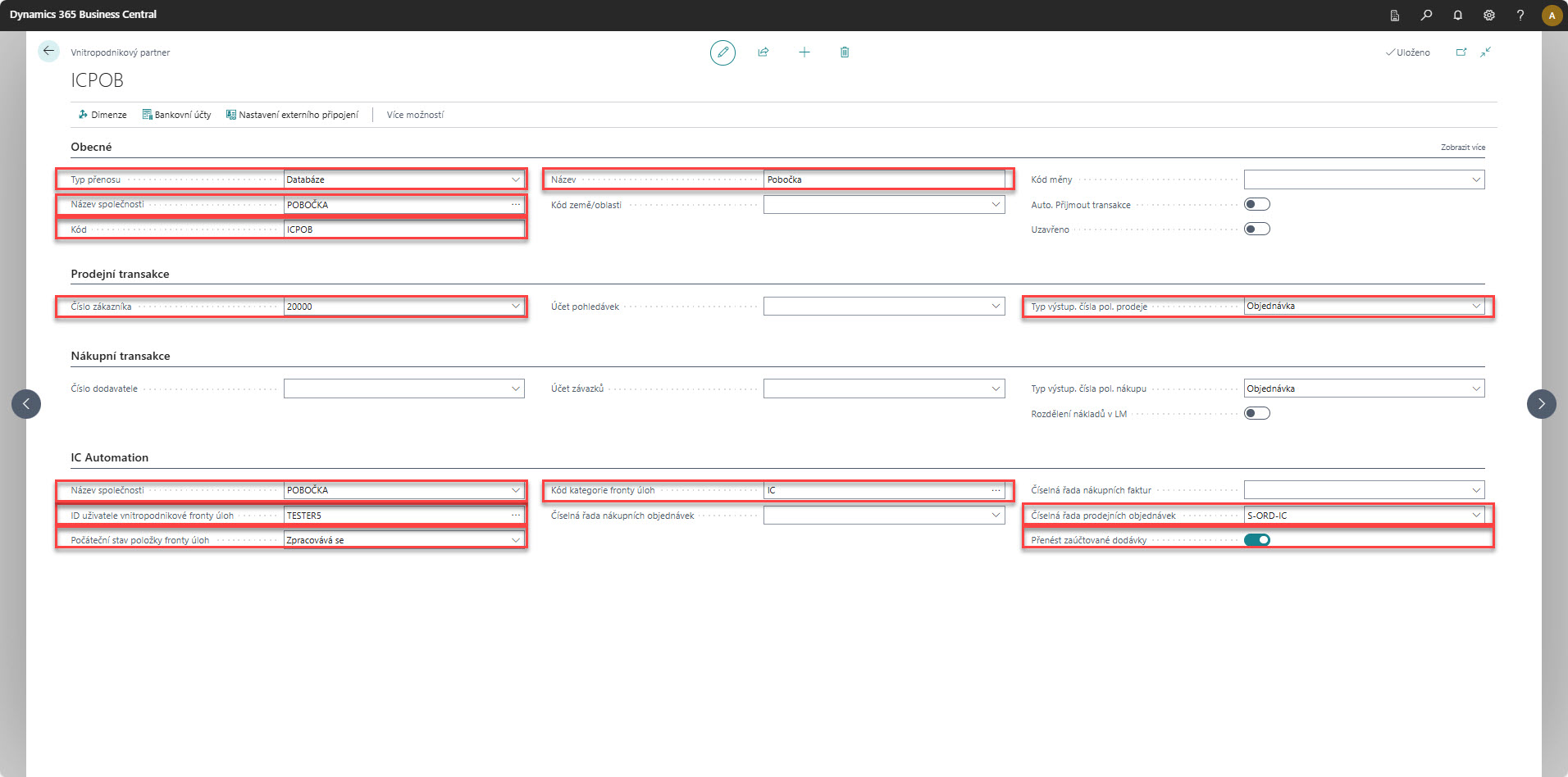
Task: Expand Číselná řada prodejních objednávek dropdown
Action: point(1476,515)
